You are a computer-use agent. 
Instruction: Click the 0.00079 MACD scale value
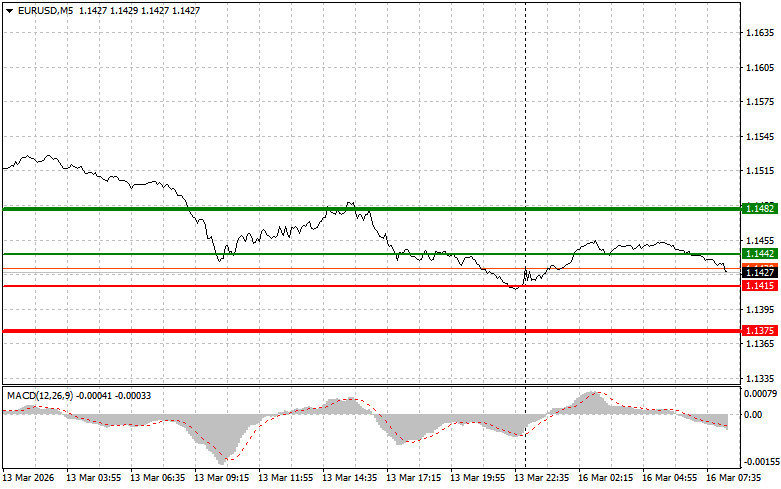click(761, 394)
